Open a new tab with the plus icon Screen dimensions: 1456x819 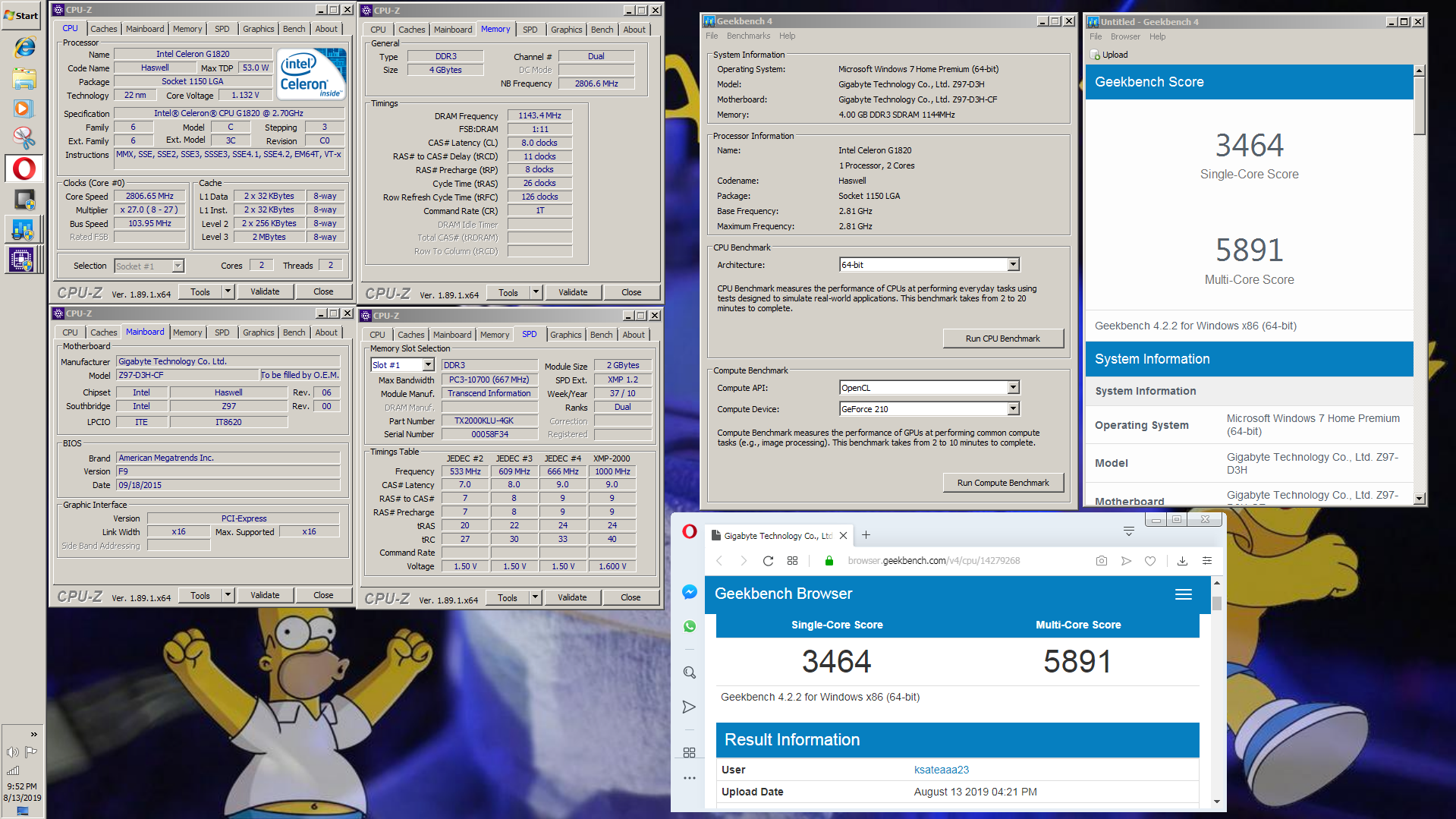point(866,535)
